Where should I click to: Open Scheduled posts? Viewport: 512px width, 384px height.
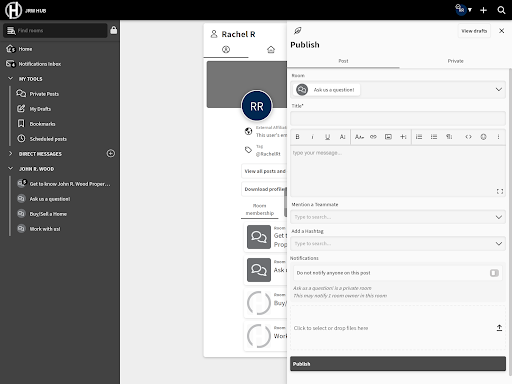(x=48, y=139)
